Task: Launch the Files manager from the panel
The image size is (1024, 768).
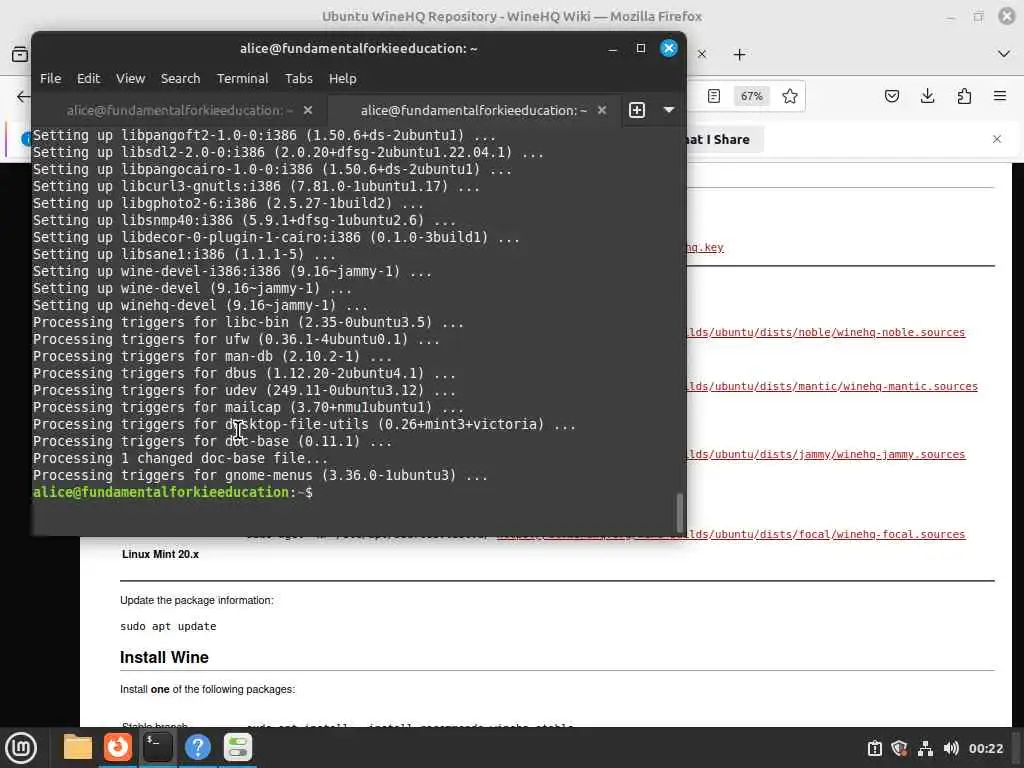Action: click(78, 747)
